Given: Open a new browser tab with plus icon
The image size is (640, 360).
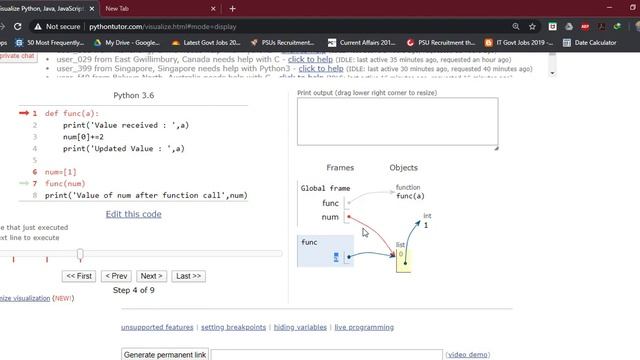Looking at the screenshot, I should tap(232, 9).
